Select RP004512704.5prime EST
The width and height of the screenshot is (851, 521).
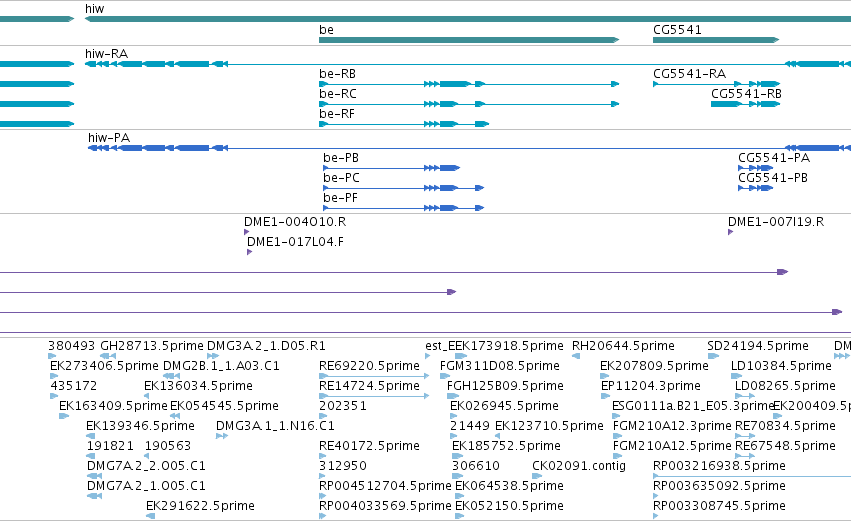click(x=323, y=496)
